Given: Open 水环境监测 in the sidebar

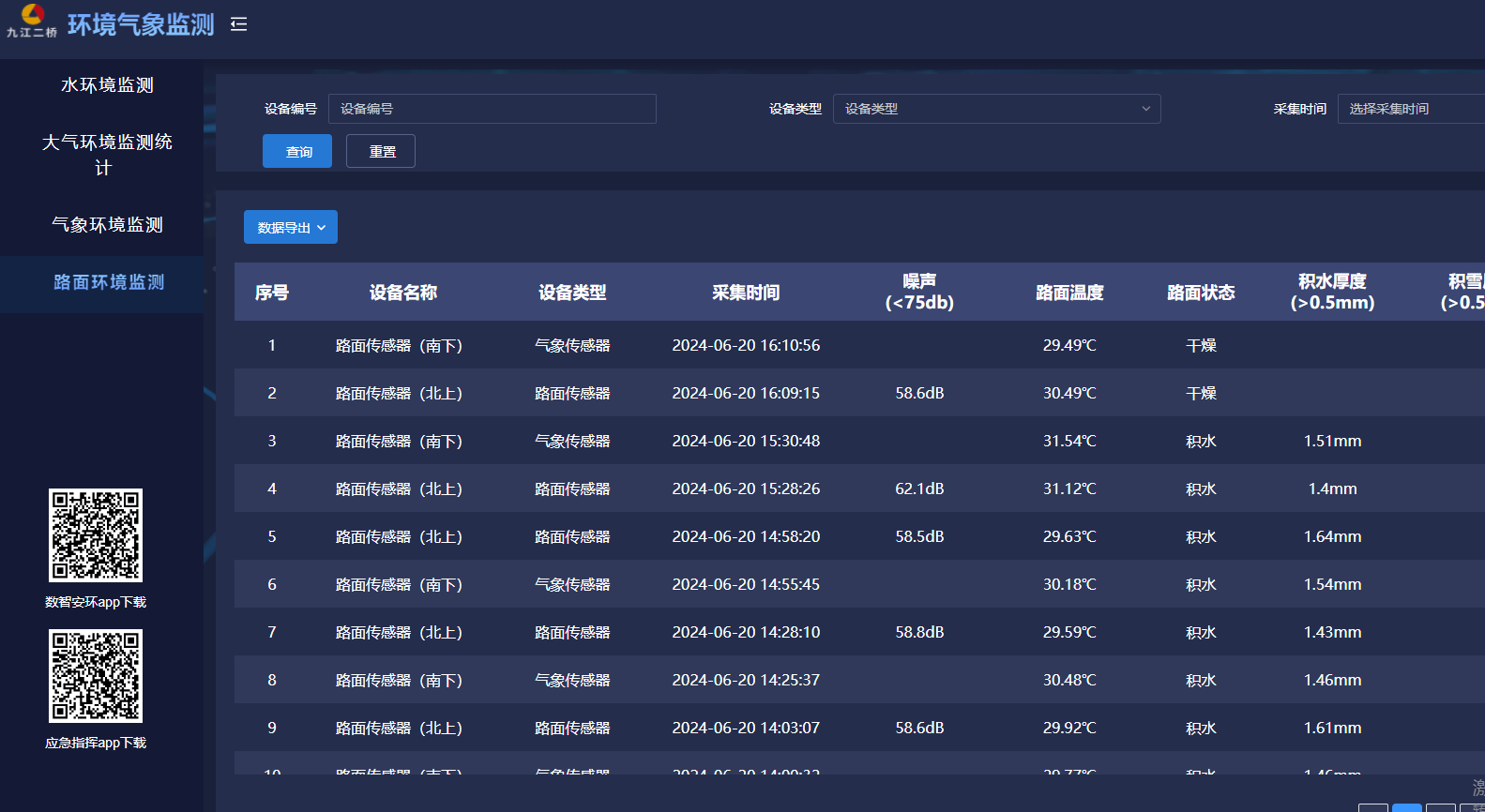Looking at the screenshot, I should click(107, 85).
